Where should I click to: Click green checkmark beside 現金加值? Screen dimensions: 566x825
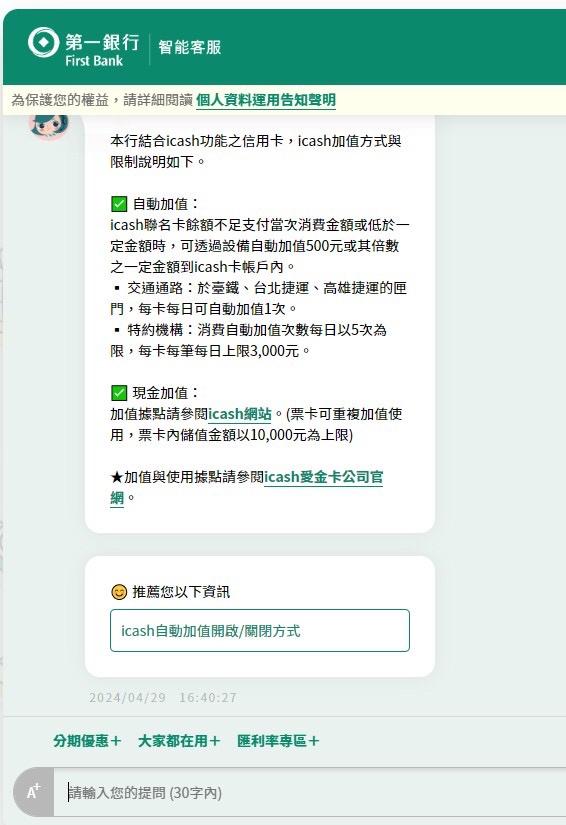tap(119, 393)
